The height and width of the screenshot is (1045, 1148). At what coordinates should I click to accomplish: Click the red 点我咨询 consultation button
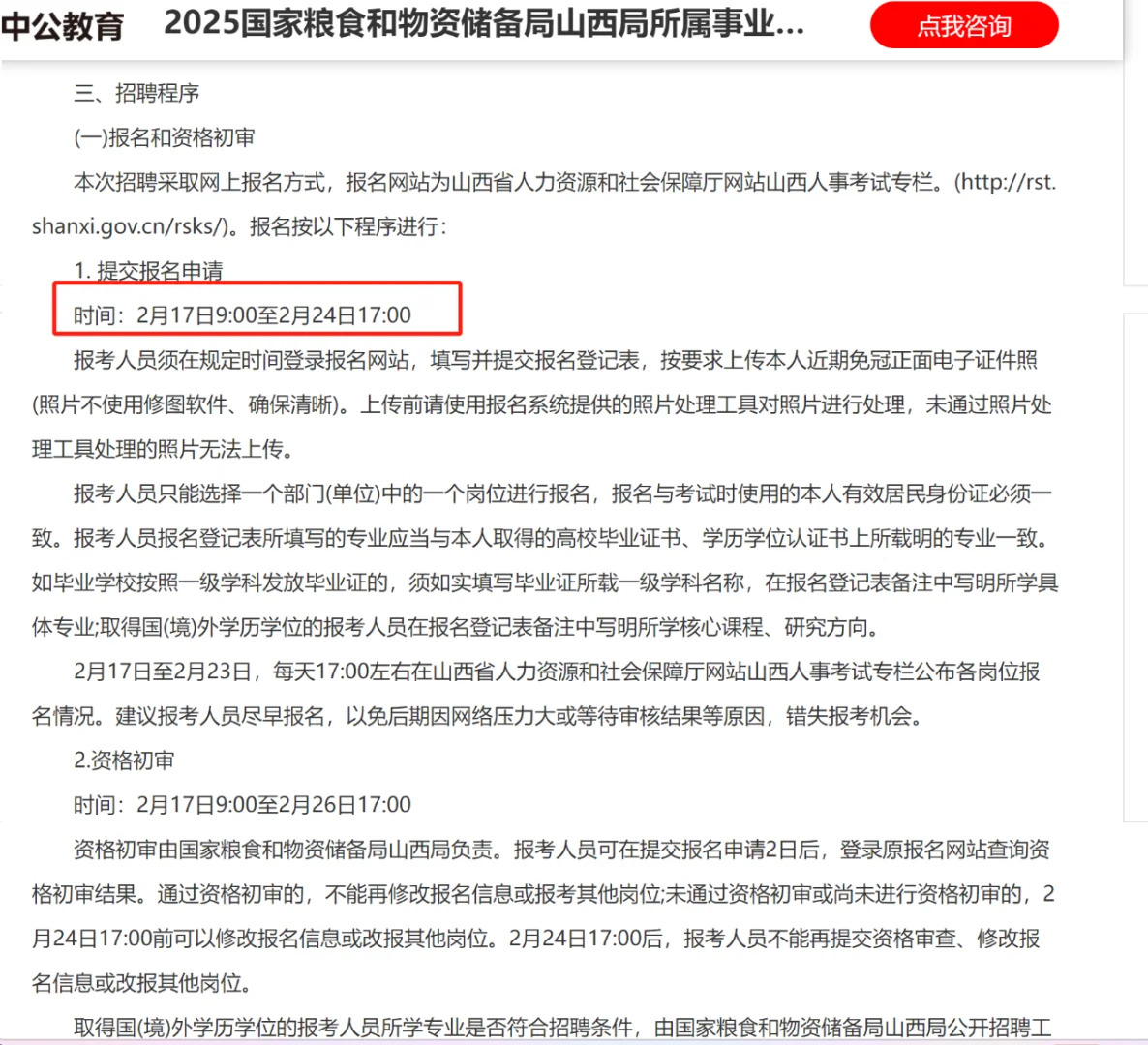[963, 25]
